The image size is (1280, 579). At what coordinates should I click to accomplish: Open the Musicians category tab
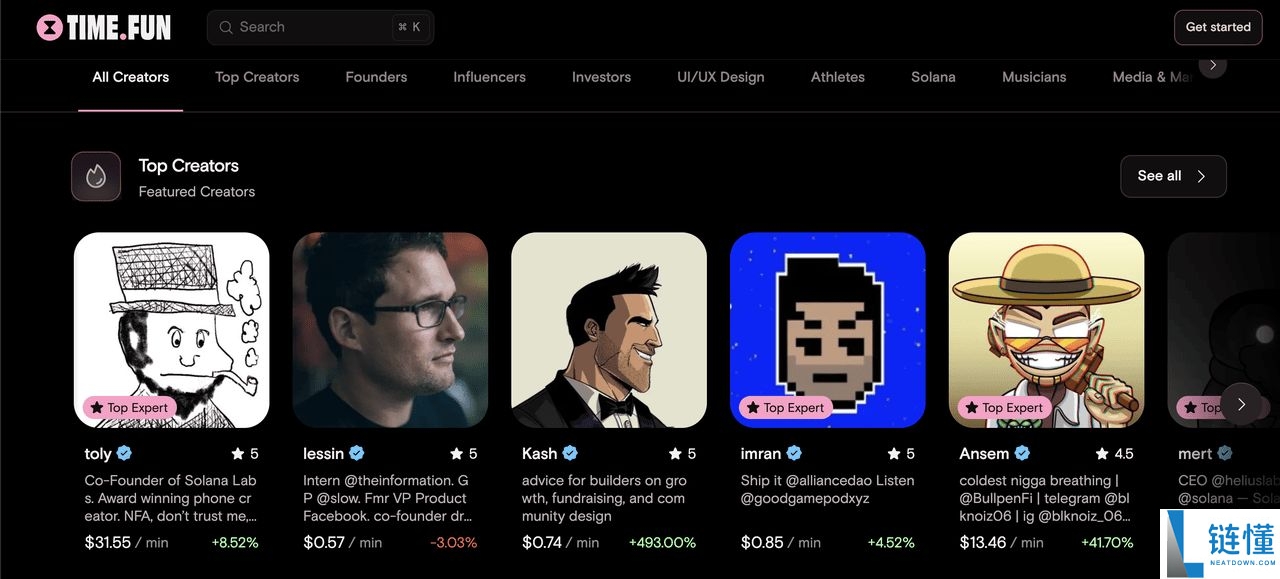tap(1034, 77)
